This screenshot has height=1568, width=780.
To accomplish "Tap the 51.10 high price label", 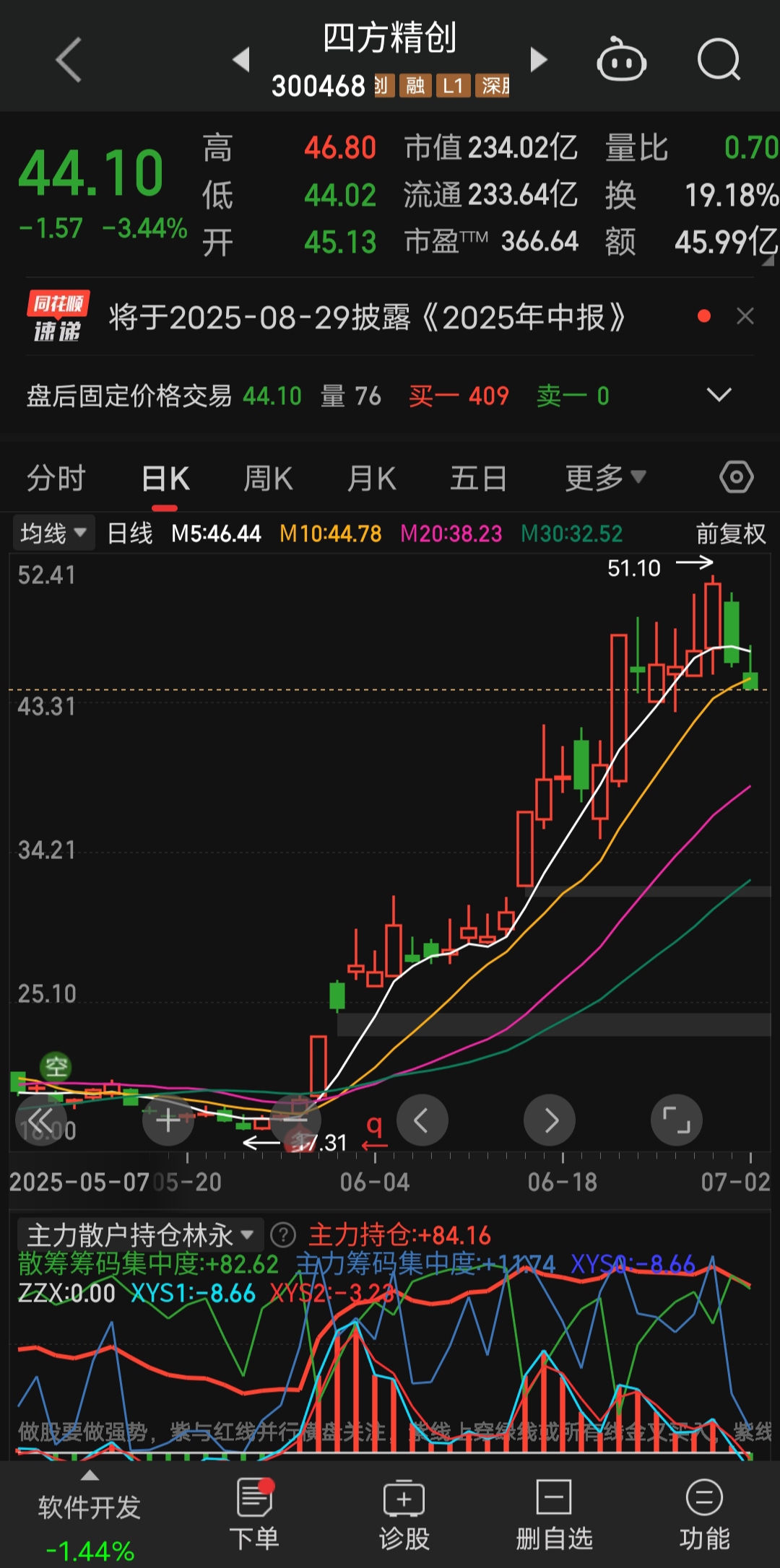I will 634,568.
